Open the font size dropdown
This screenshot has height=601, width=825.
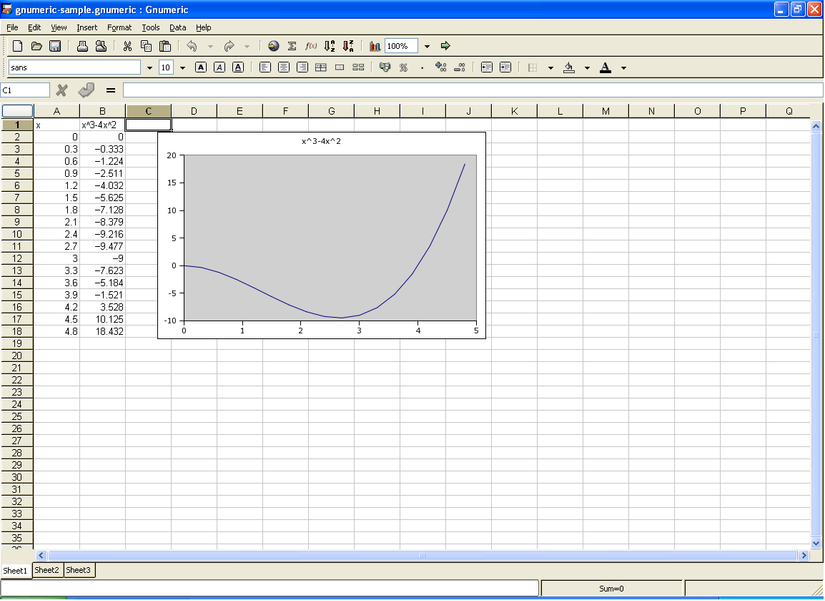(181, 67)
